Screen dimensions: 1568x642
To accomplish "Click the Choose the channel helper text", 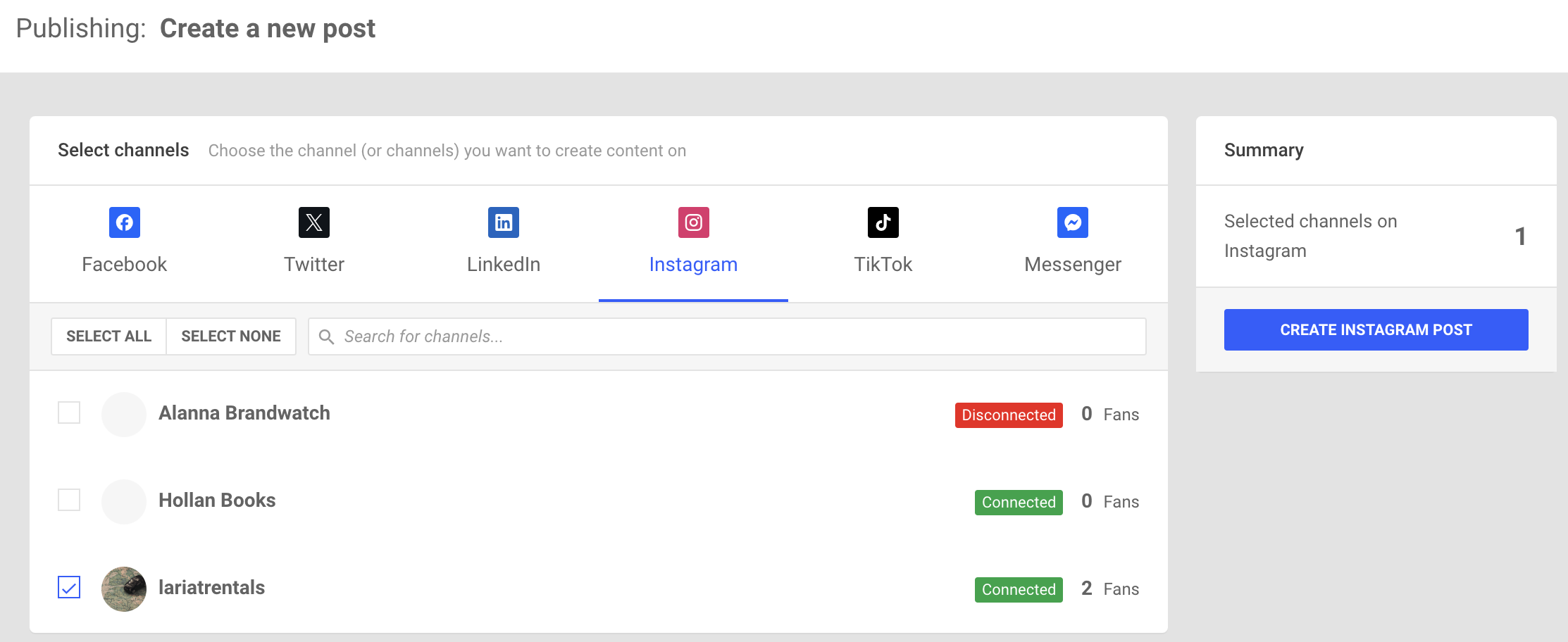I will pos(447,151).
